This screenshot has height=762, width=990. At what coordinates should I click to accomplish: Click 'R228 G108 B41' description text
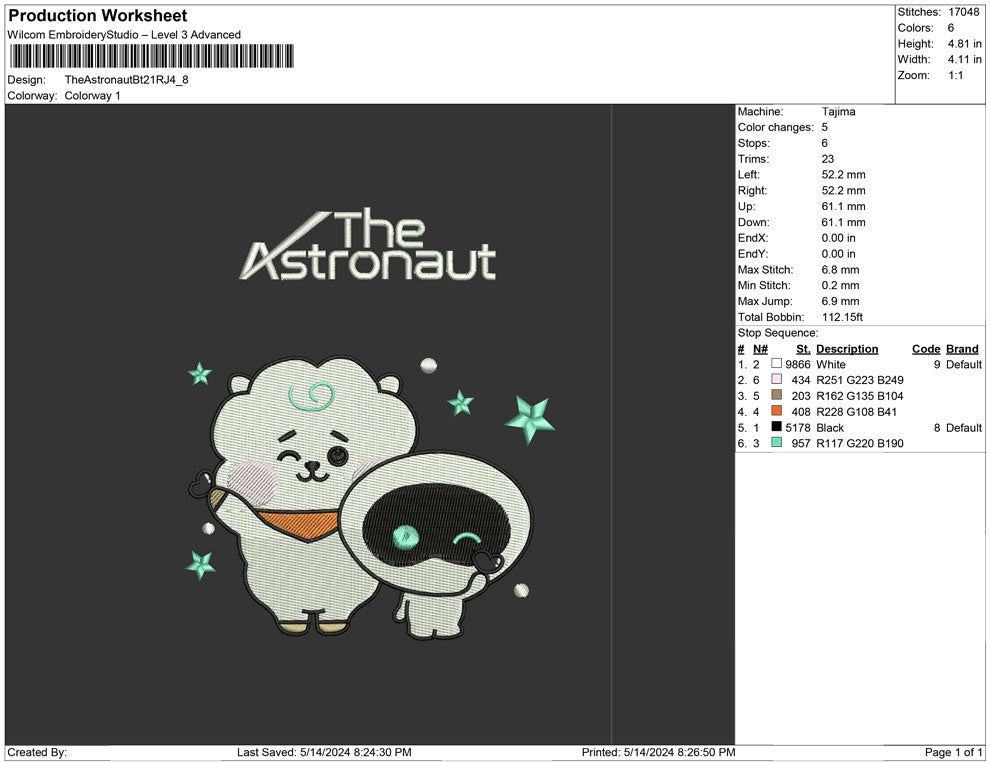(x=856, y=412)
